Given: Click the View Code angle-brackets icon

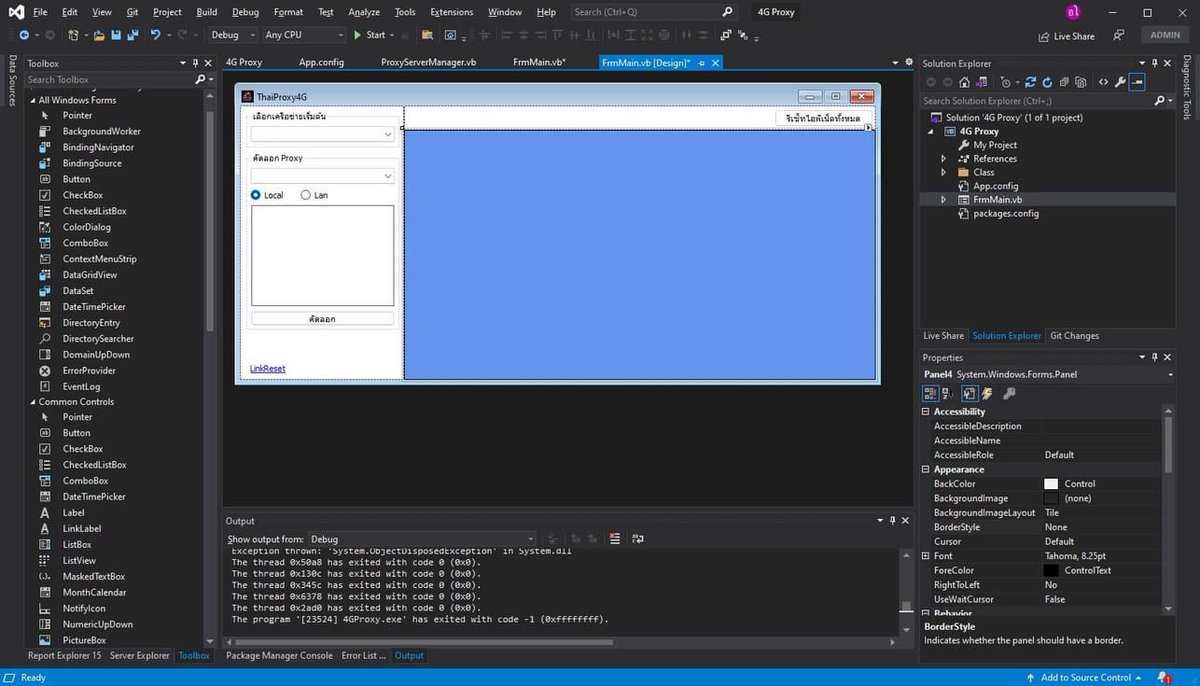Looking at the screenshot, I should (x=1103, y=82).
